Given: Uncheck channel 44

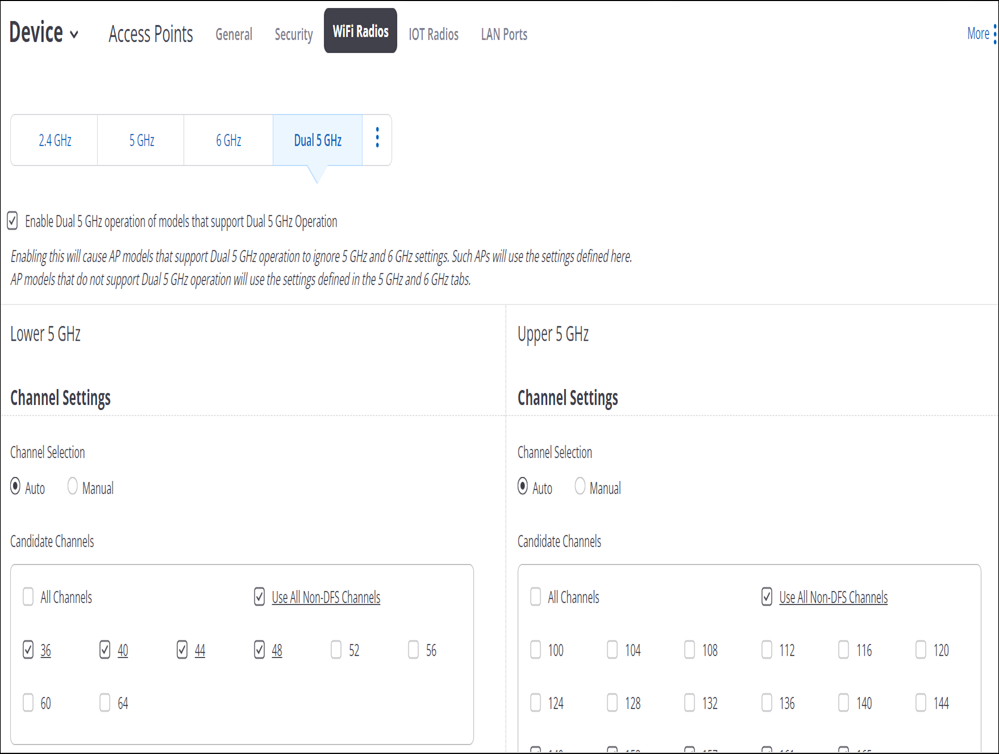Looking at the screenshot, I should (x=182, y=649).
